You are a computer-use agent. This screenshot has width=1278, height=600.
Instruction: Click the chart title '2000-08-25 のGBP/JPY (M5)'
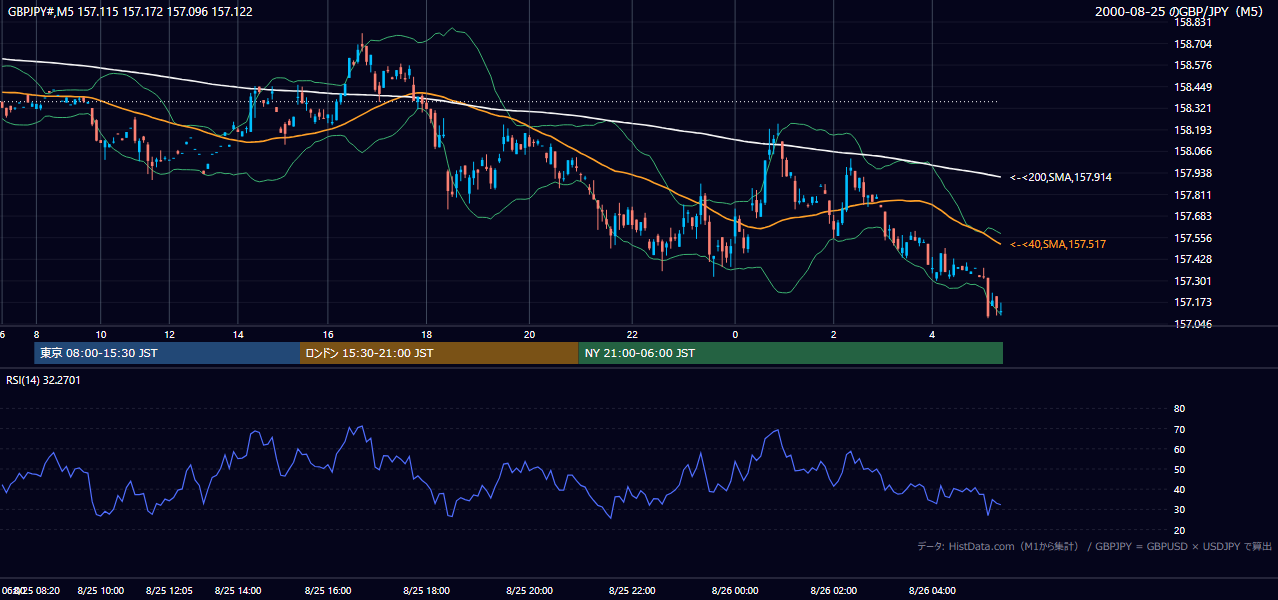click(1181, 12)
